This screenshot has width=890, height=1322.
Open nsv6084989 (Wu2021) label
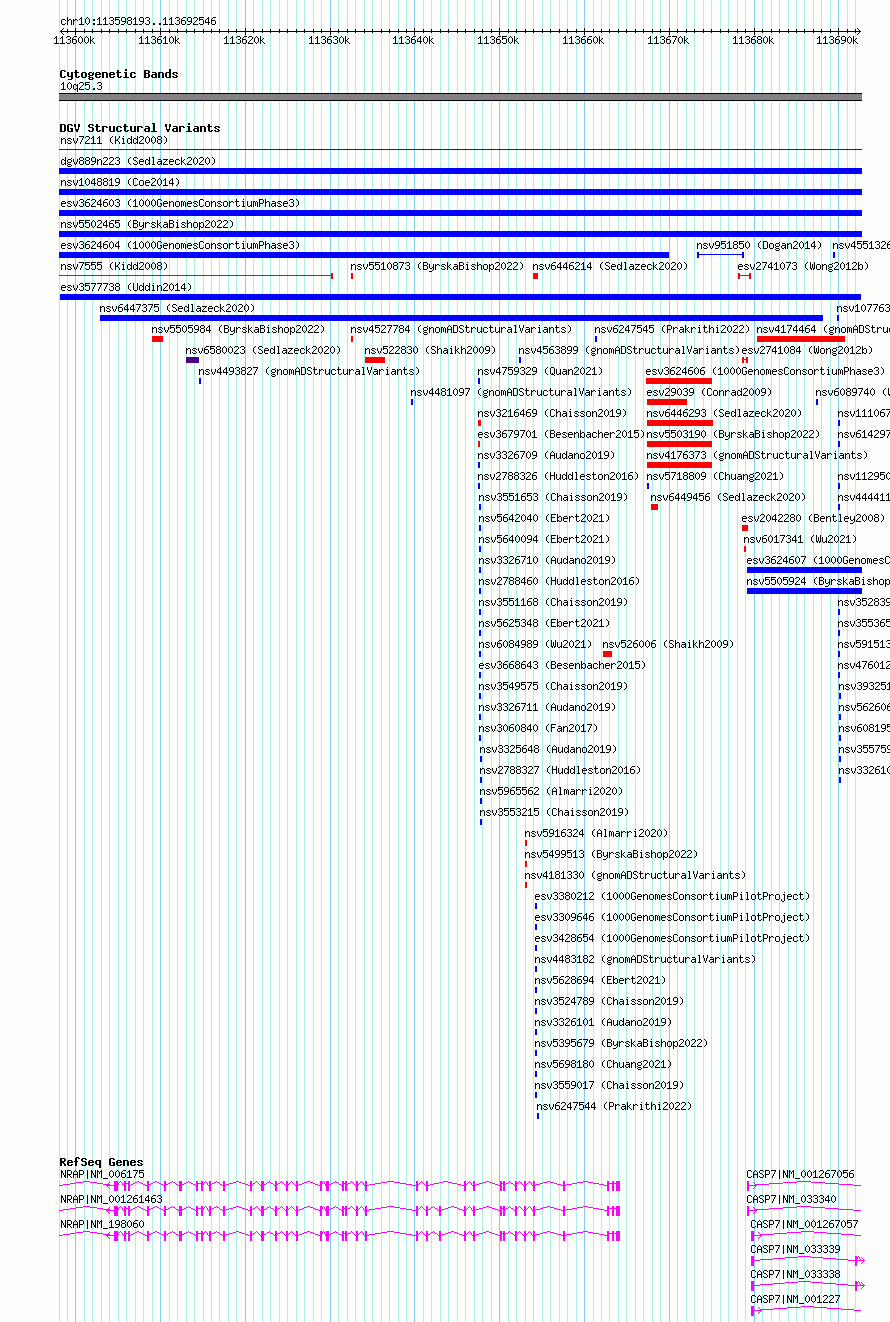coord(534,644)
